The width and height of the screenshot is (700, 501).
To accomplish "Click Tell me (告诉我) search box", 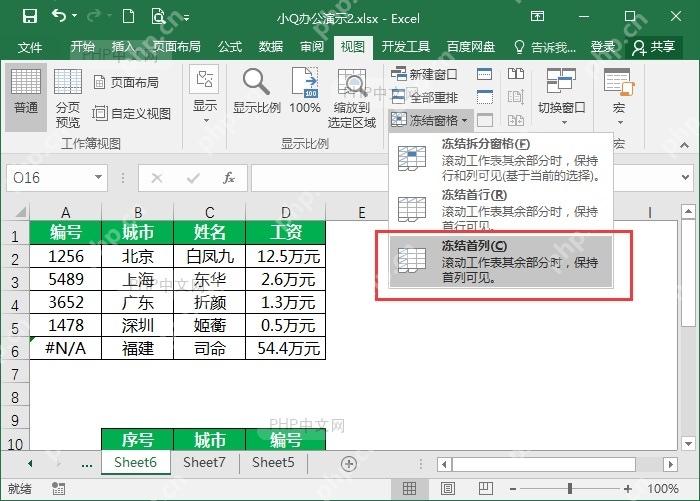I will [x=545, y=46].
